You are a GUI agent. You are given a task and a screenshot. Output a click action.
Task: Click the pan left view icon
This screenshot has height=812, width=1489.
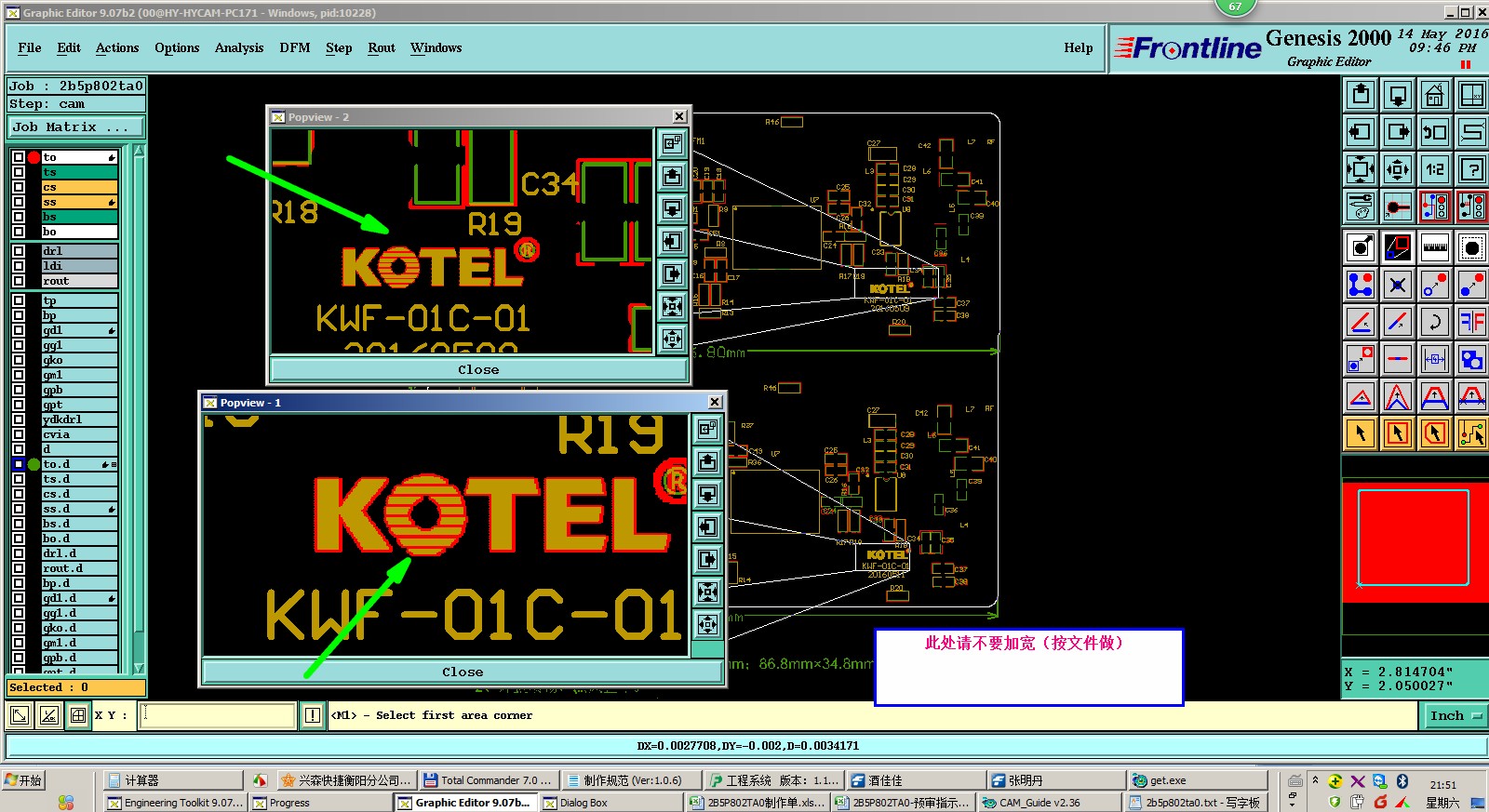(x=1361, y=132)
